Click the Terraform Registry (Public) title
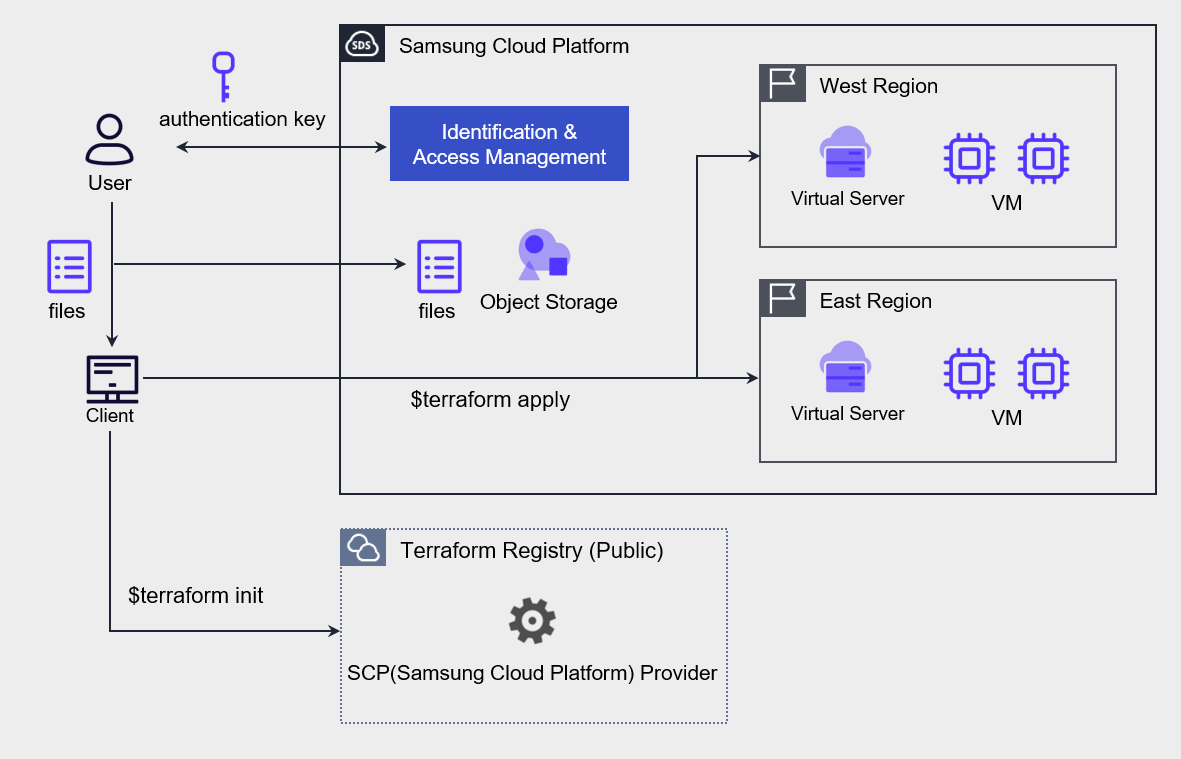 (531, 550)
